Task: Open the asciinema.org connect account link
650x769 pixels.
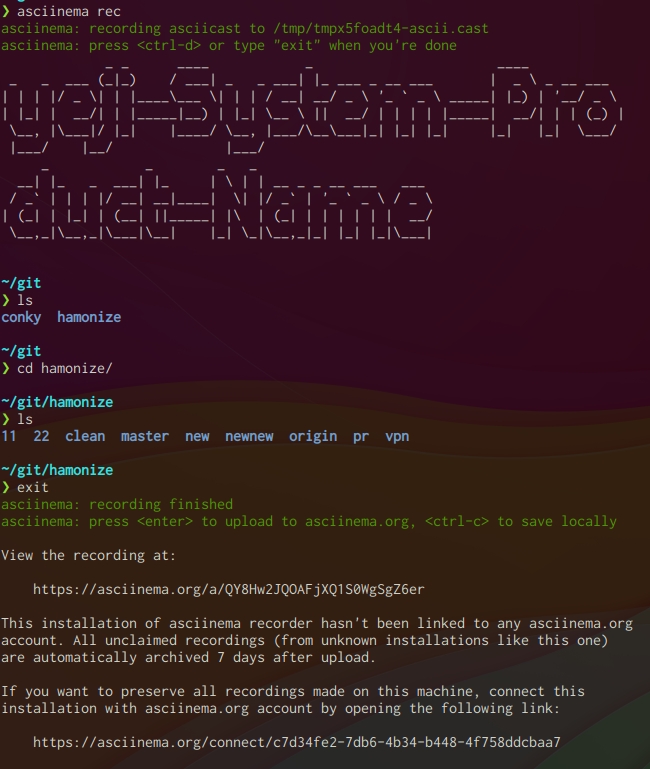Action: click(296, 742)
